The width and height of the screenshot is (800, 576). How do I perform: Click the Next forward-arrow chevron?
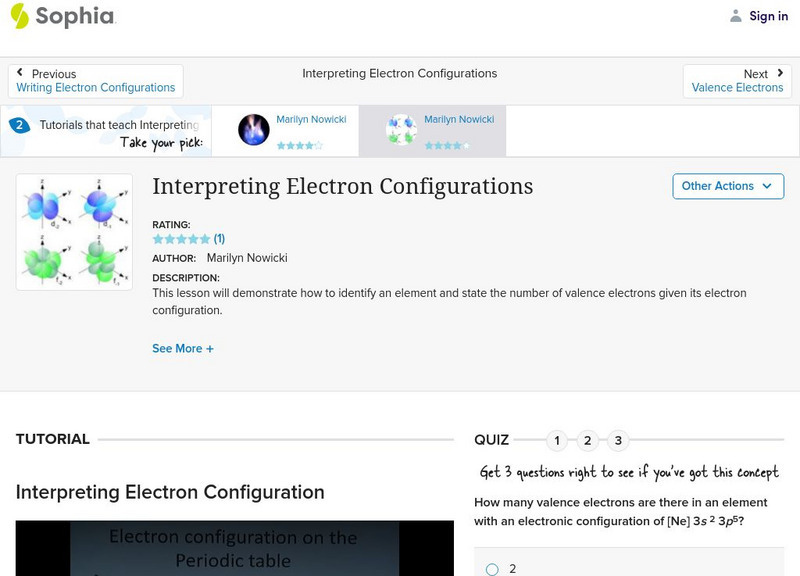pyautogui.click(x=778, y=72)
